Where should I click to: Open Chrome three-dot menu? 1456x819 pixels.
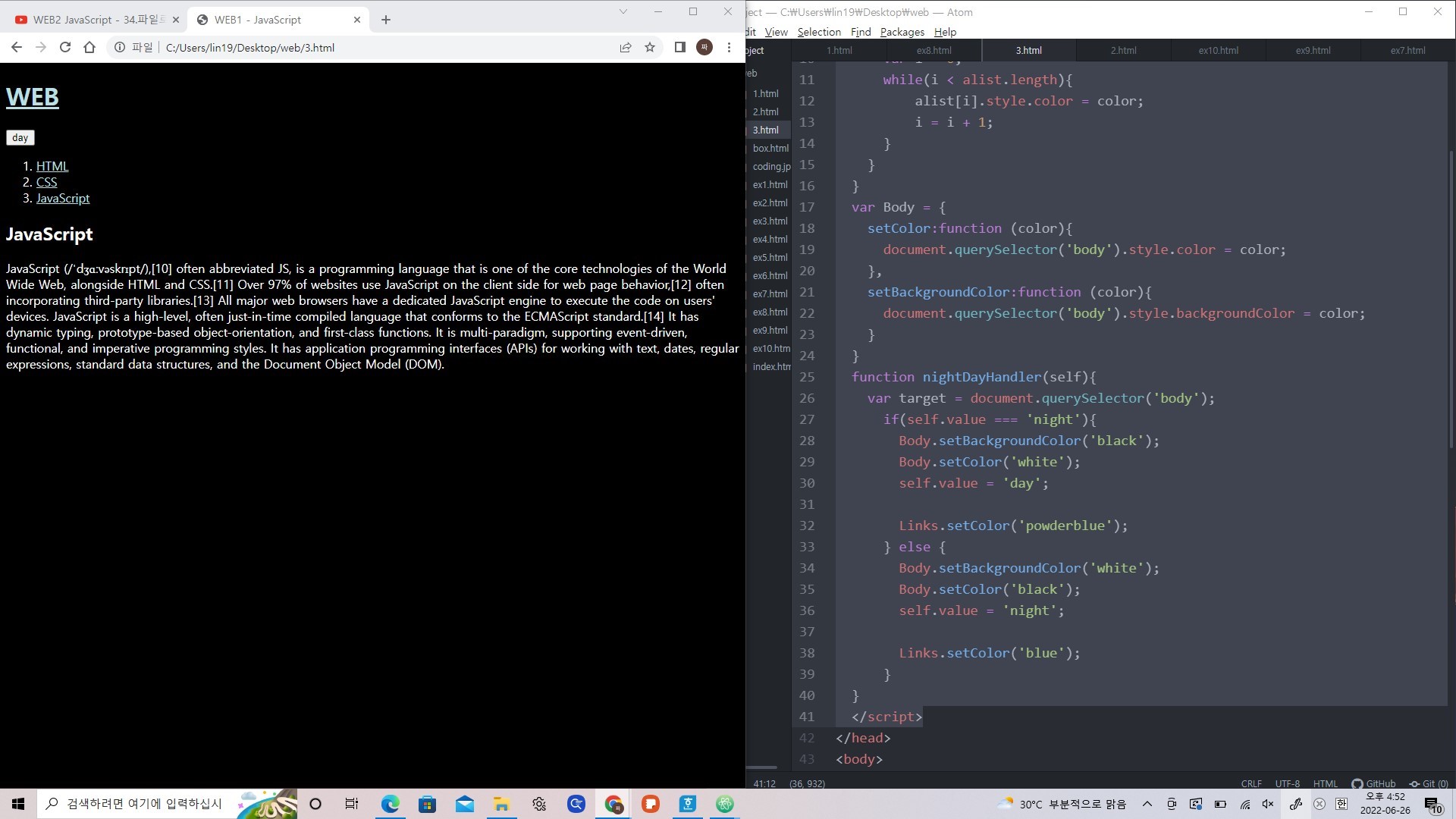tap(729, 47)
